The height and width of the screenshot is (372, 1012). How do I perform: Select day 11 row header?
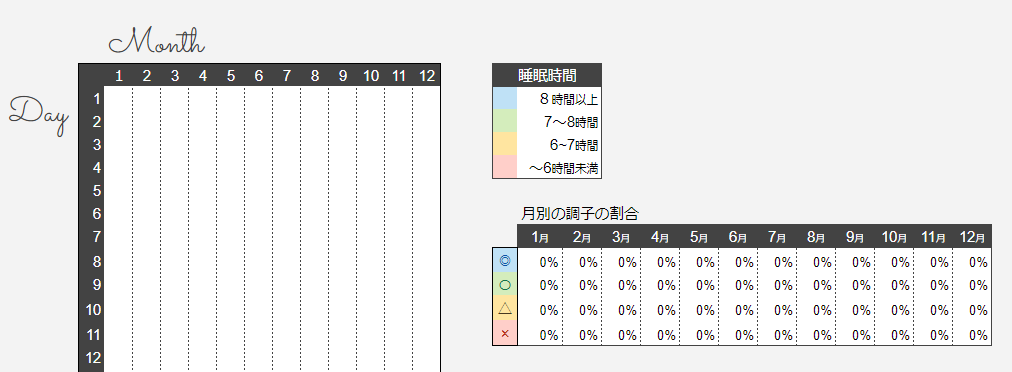tap(94, 334)
